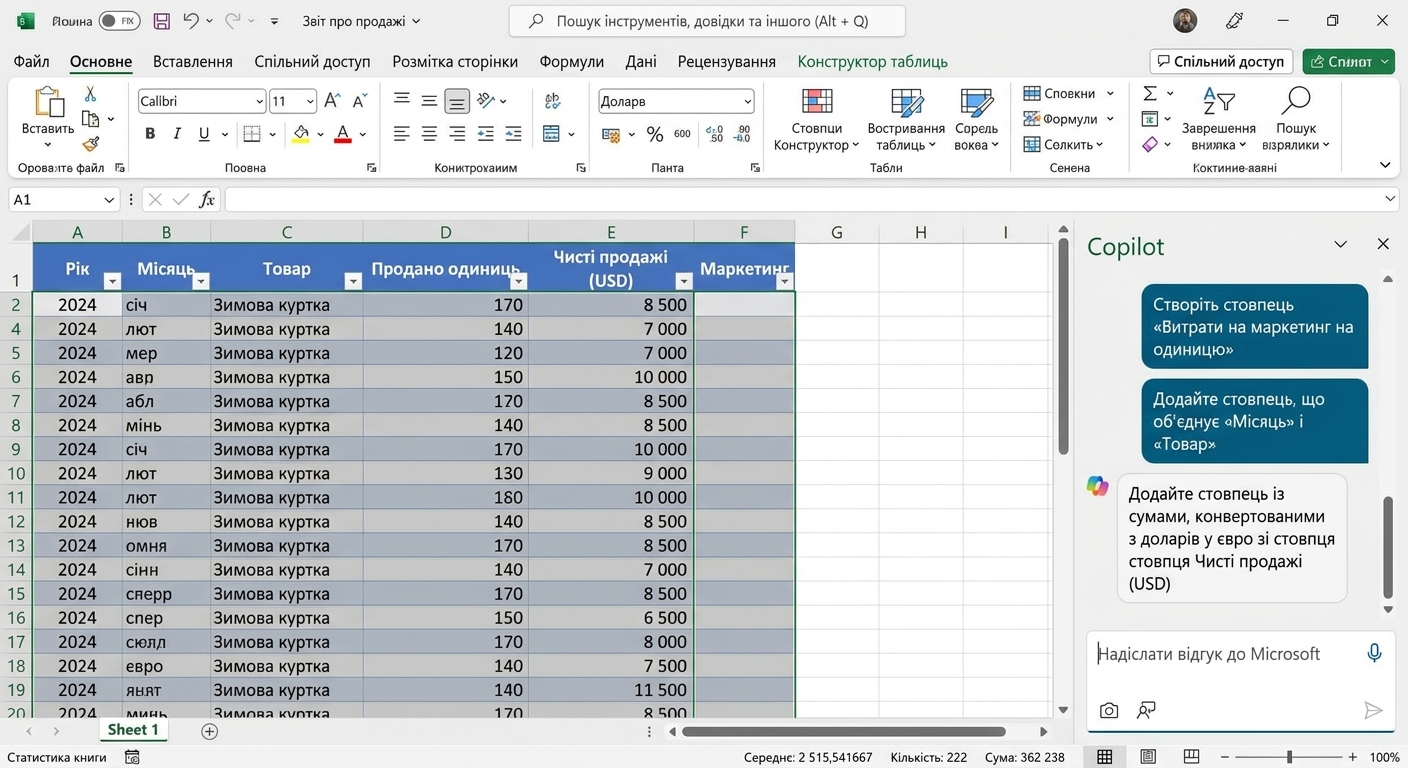
Task: Decrease font size with small A icon
Action: pyautogui.click(x=359, y=100)
